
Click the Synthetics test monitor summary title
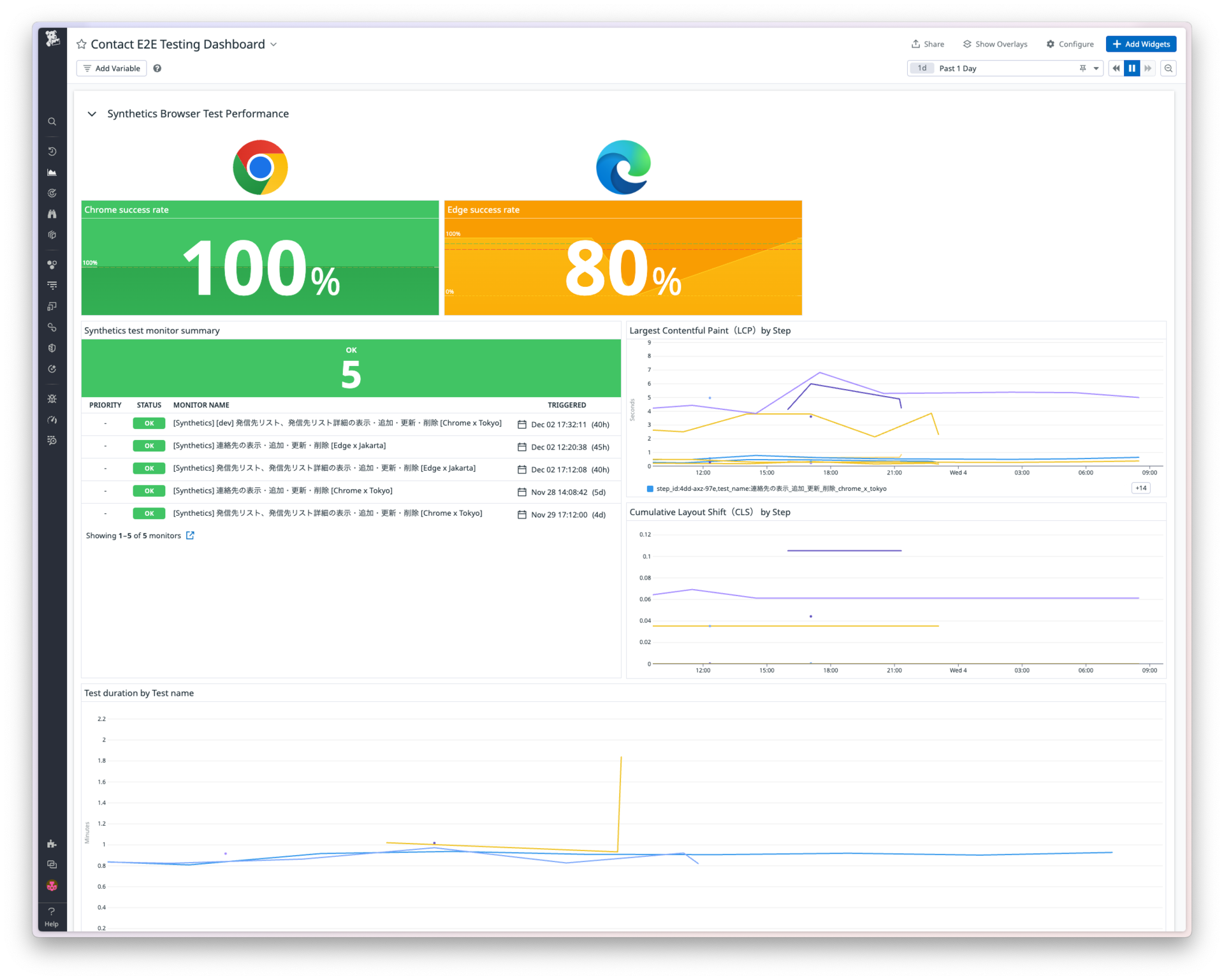tap(152, 331)
